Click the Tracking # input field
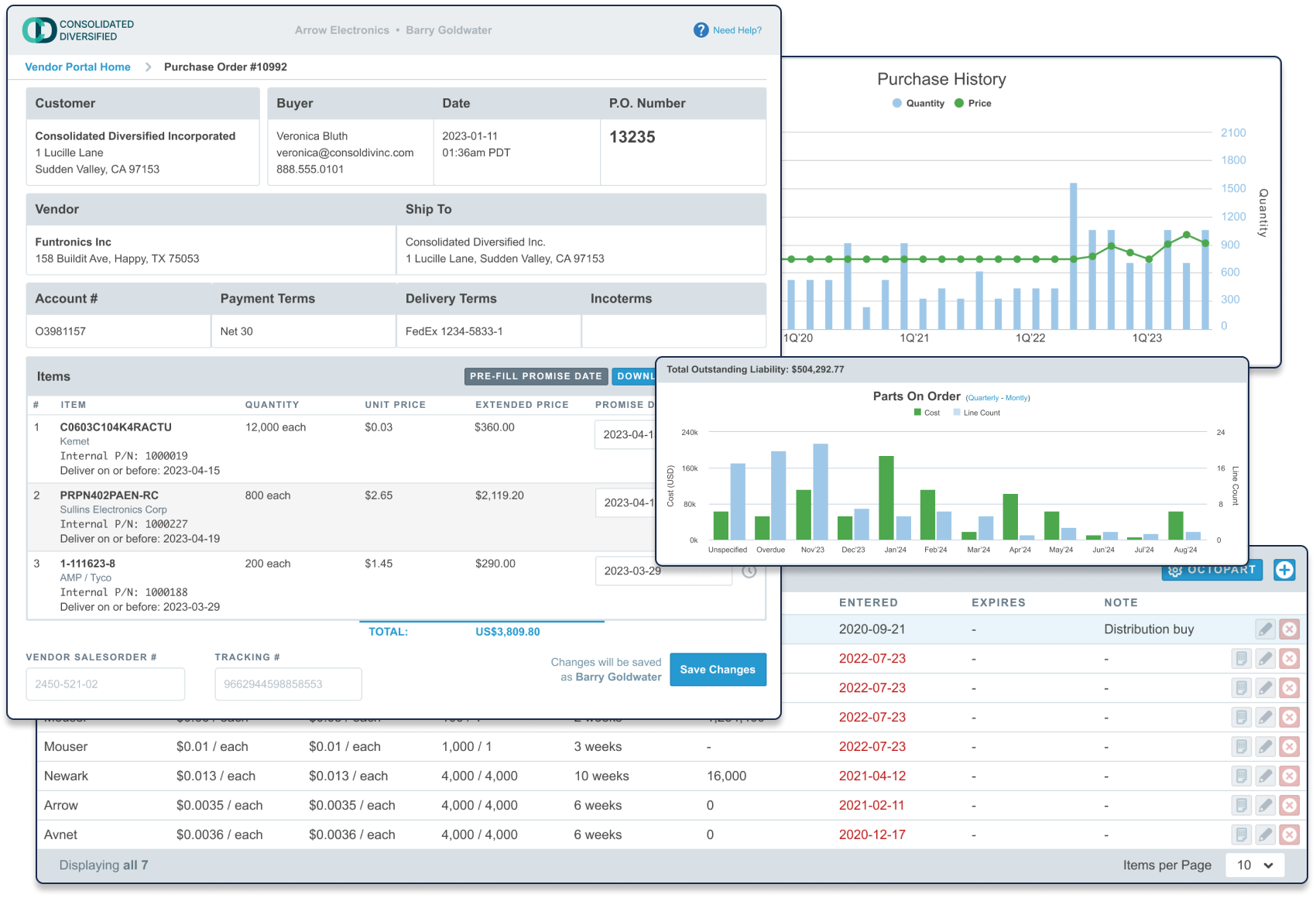The height and width of the screenshot is (898, 1316). (x=288, y=684)
